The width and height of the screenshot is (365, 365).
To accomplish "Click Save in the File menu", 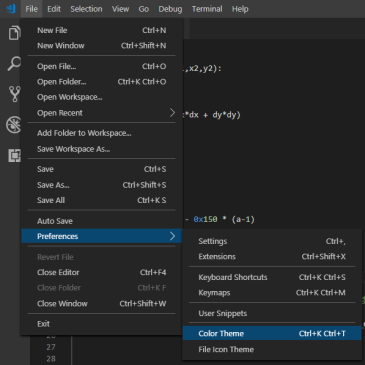I will pyautogui.click(x=101, y=169).
